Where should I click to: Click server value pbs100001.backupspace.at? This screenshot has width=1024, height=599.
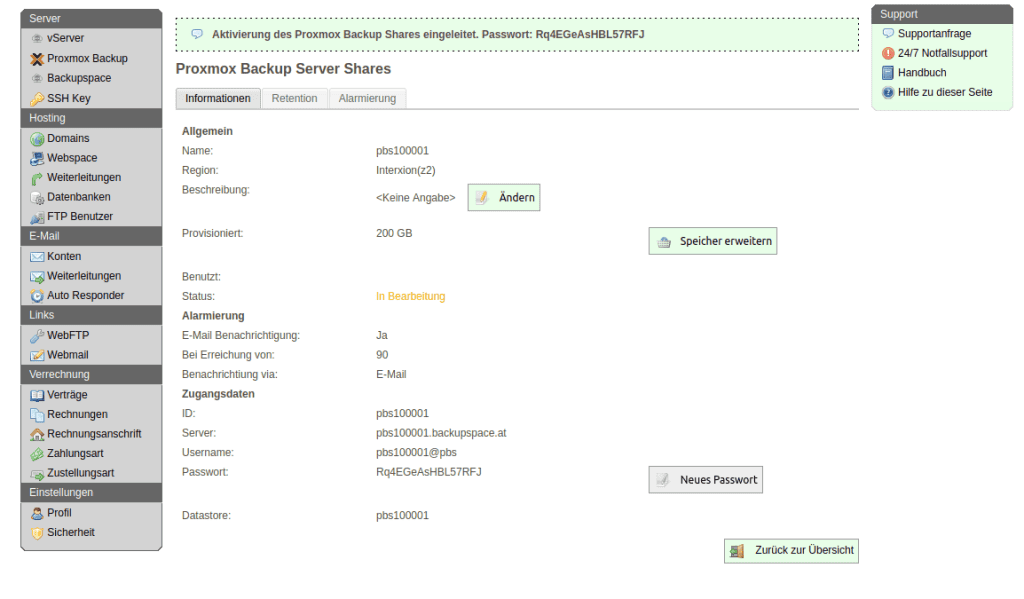441,433
